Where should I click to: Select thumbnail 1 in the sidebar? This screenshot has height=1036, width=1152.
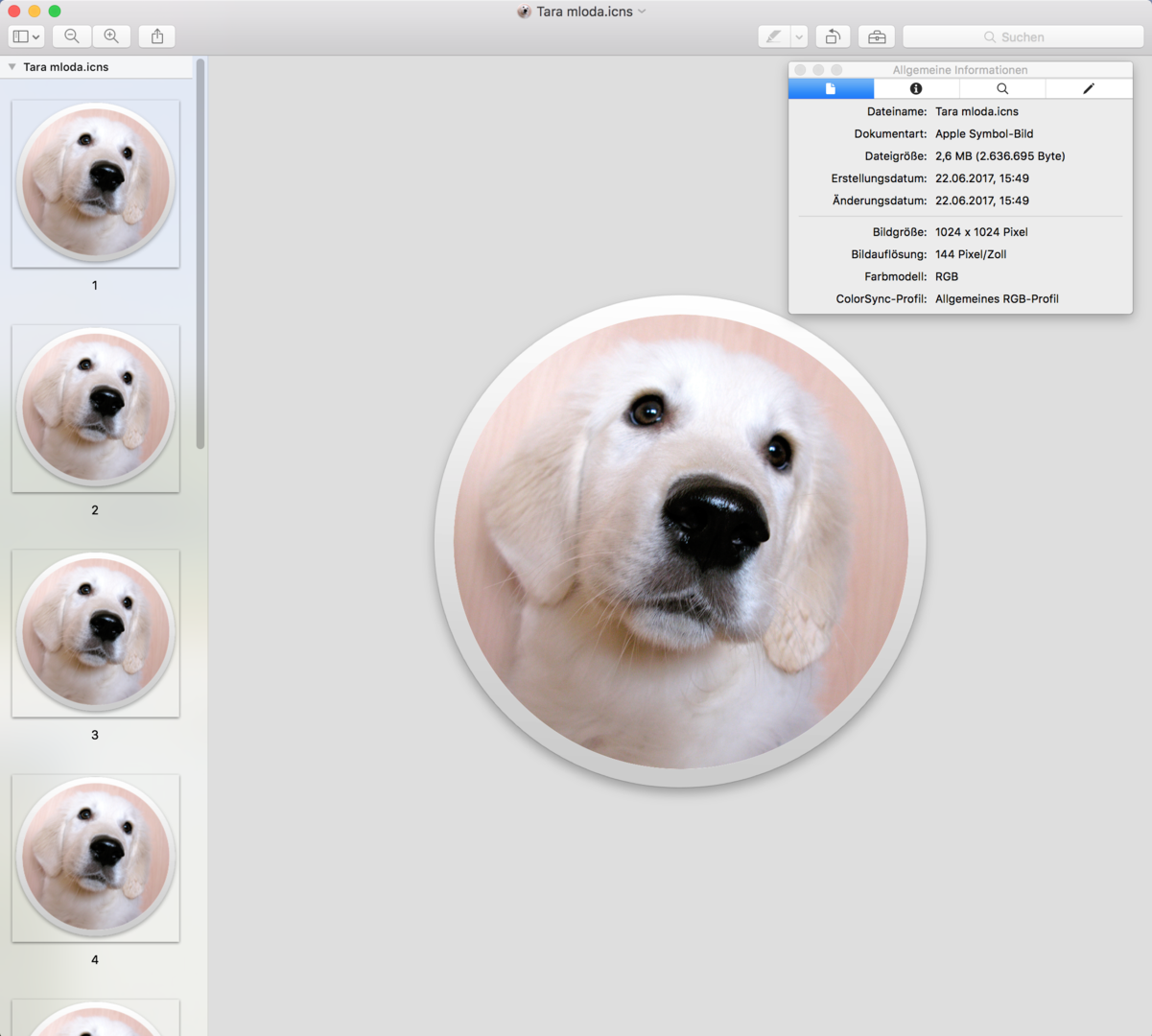click(95, 183)
